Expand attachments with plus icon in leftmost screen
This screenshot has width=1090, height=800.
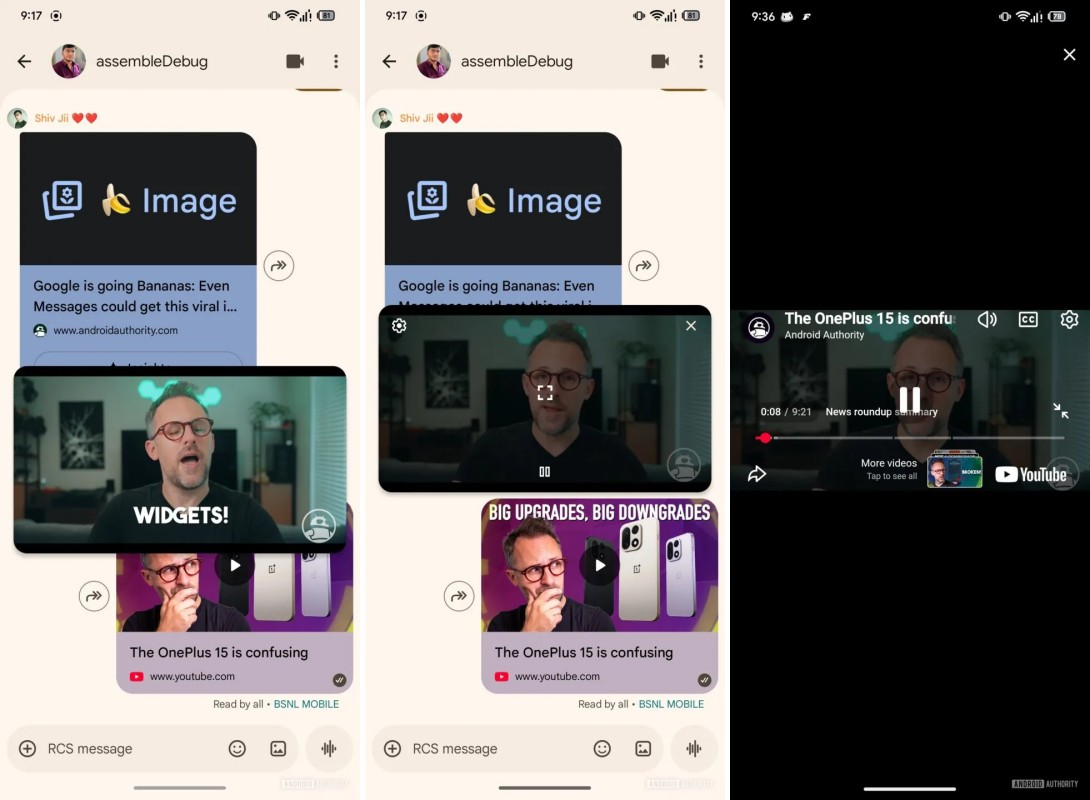point(28,749)
